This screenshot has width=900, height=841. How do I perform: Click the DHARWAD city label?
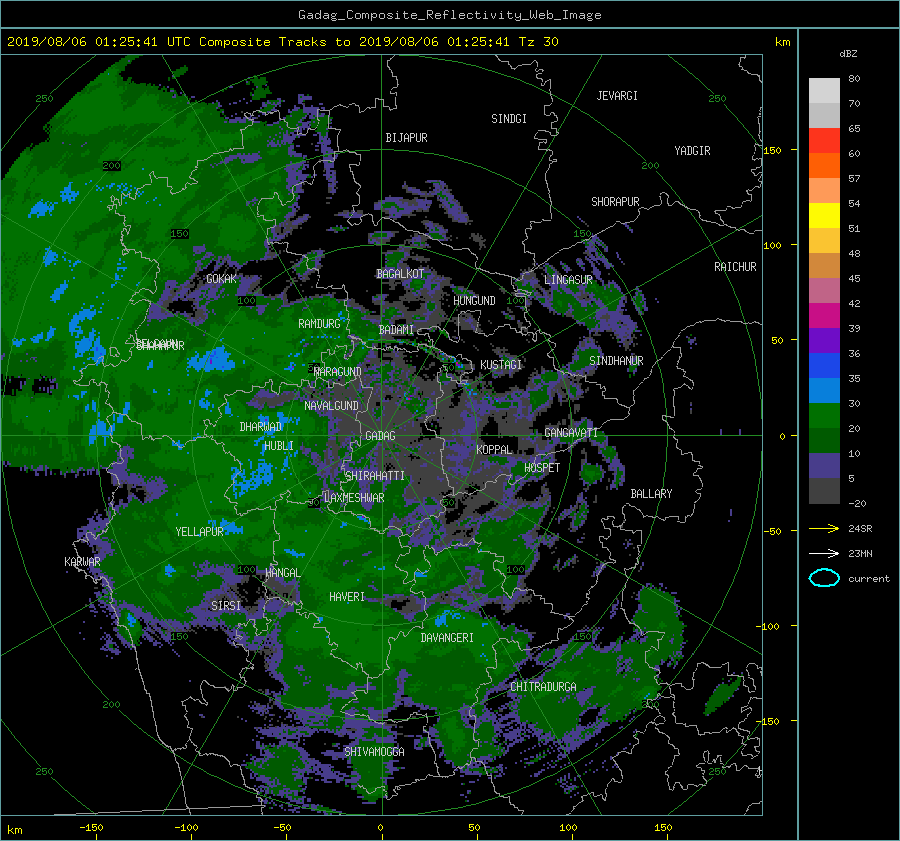tap(261, 427)
